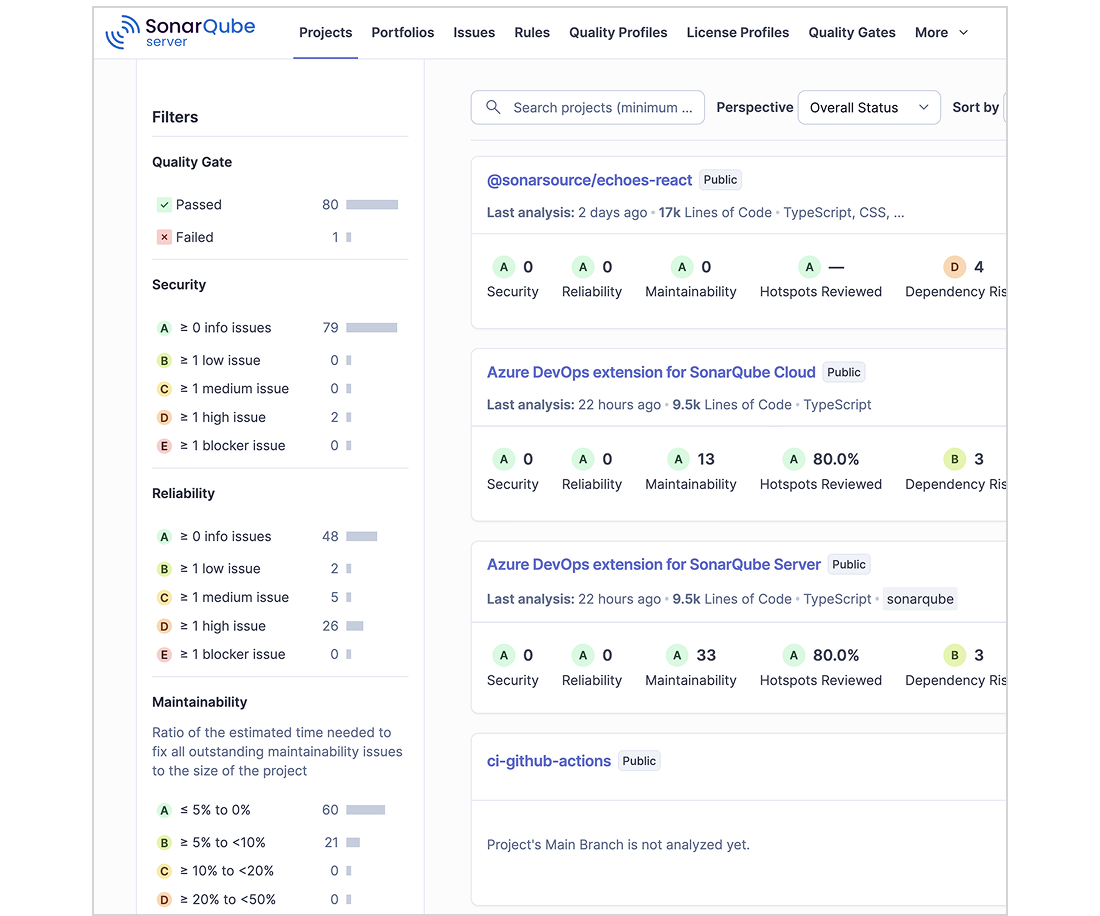The height and width of the screenshot is (916, 1100).
Task: Expand the More menu in navigation
Action: click(941, 32)
